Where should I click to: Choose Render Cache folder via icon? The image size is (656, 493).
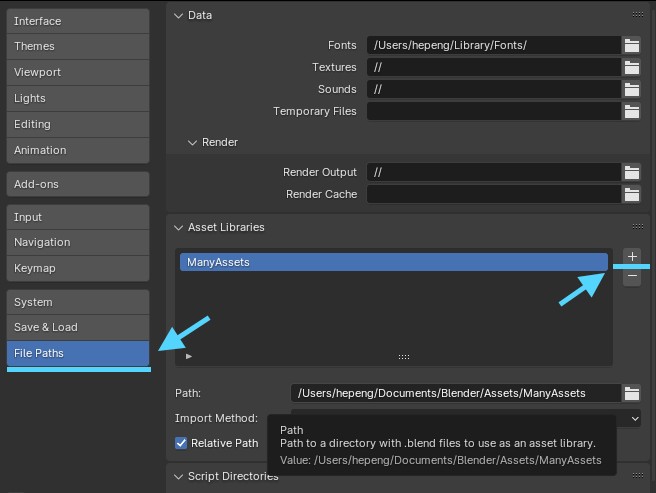[631, 194]
